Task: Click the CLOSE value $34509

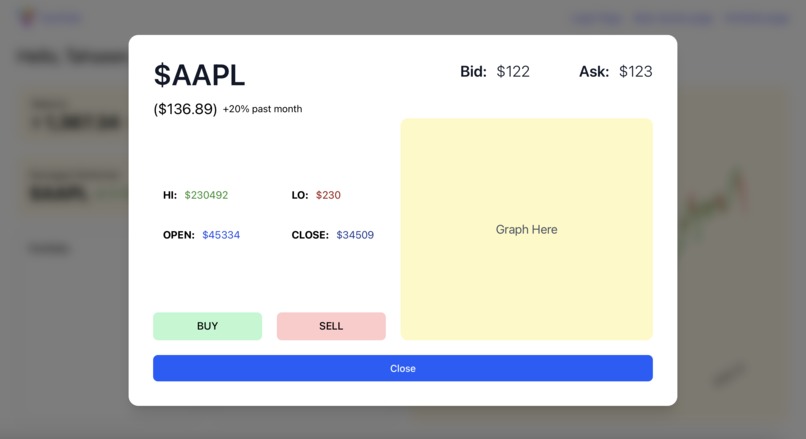Action: (x=355, y=235)
